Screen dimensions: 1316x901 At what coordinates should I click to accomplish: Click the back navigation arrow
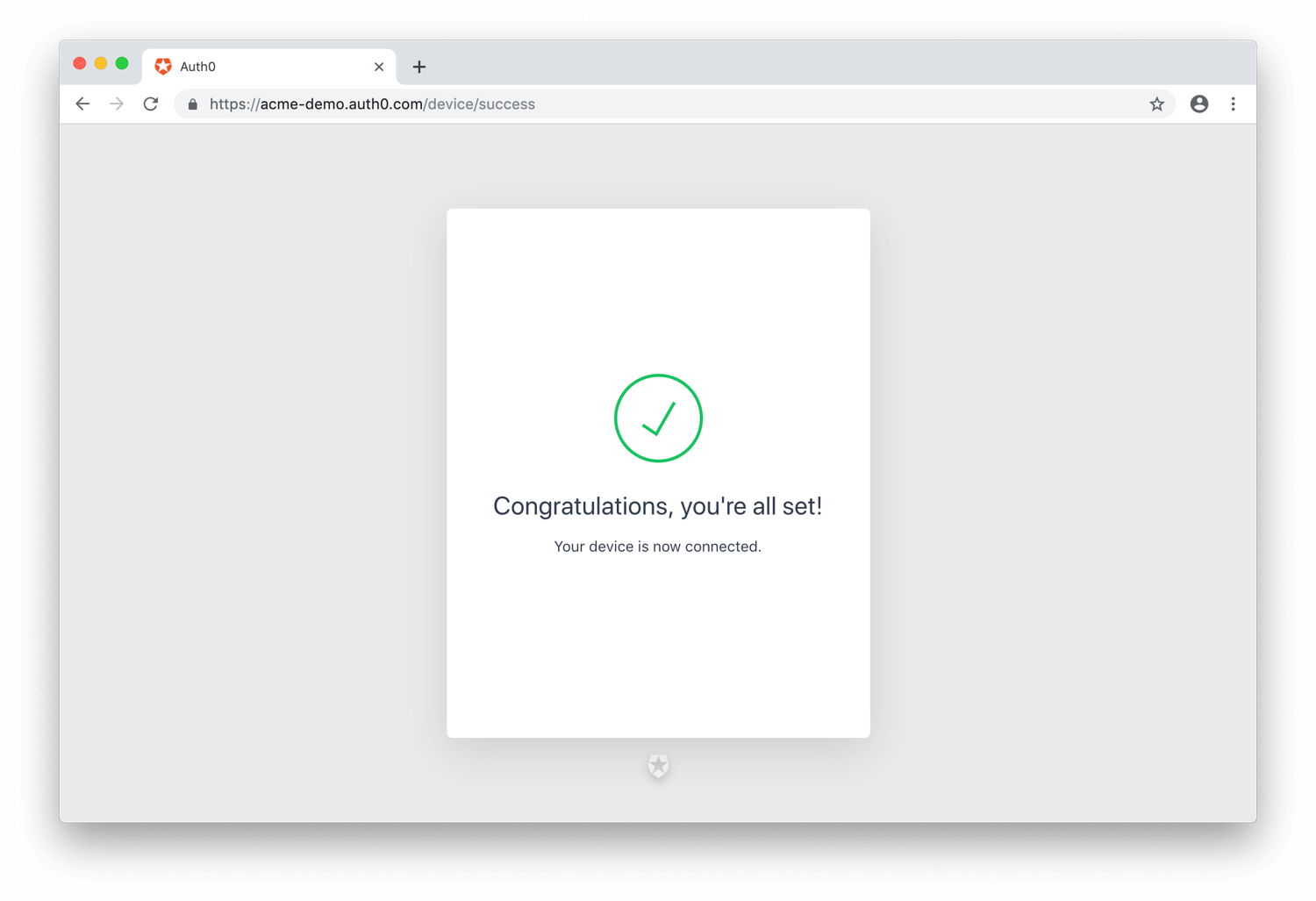click(82, 104)
